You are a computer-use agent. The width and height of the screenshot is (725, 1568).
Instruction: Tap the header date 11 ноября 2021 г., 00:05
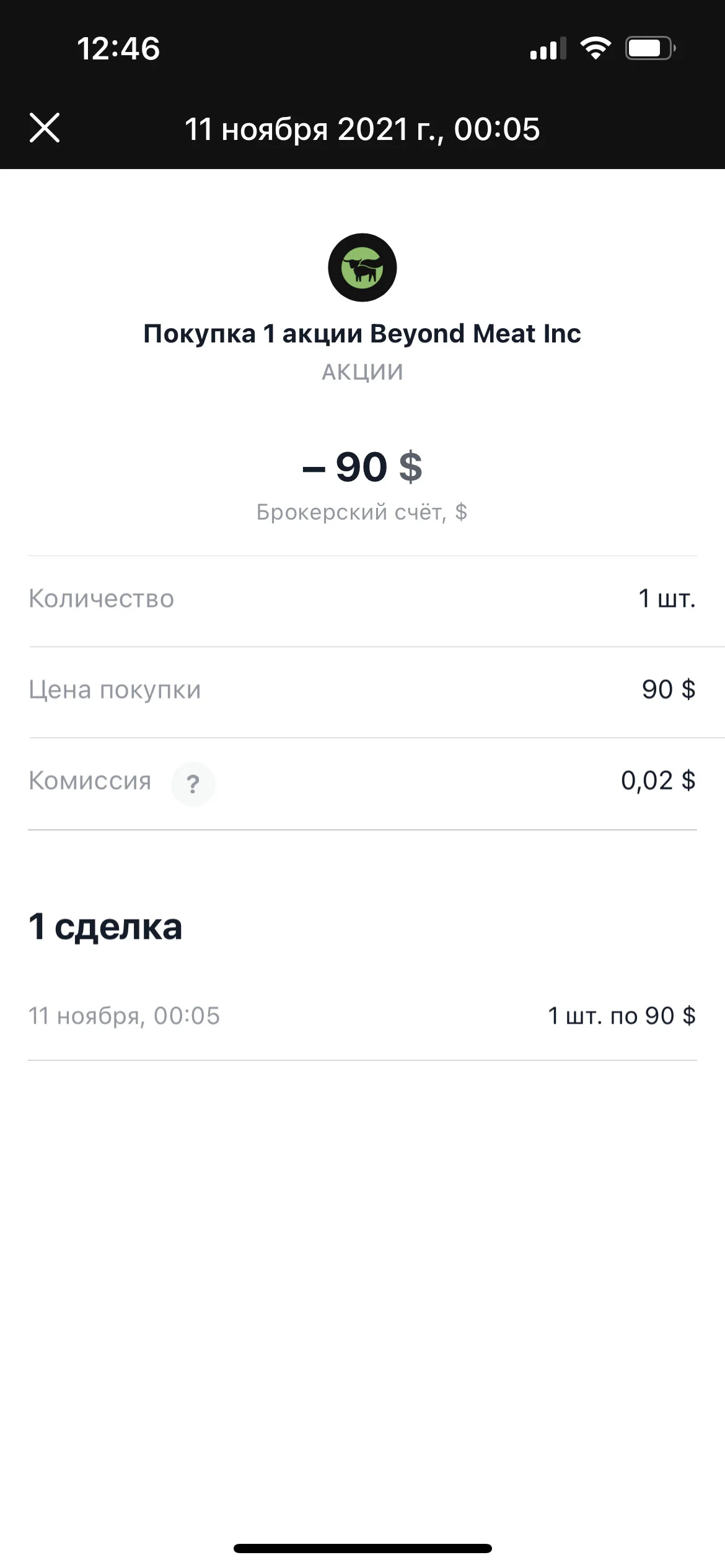click(362, 129)
